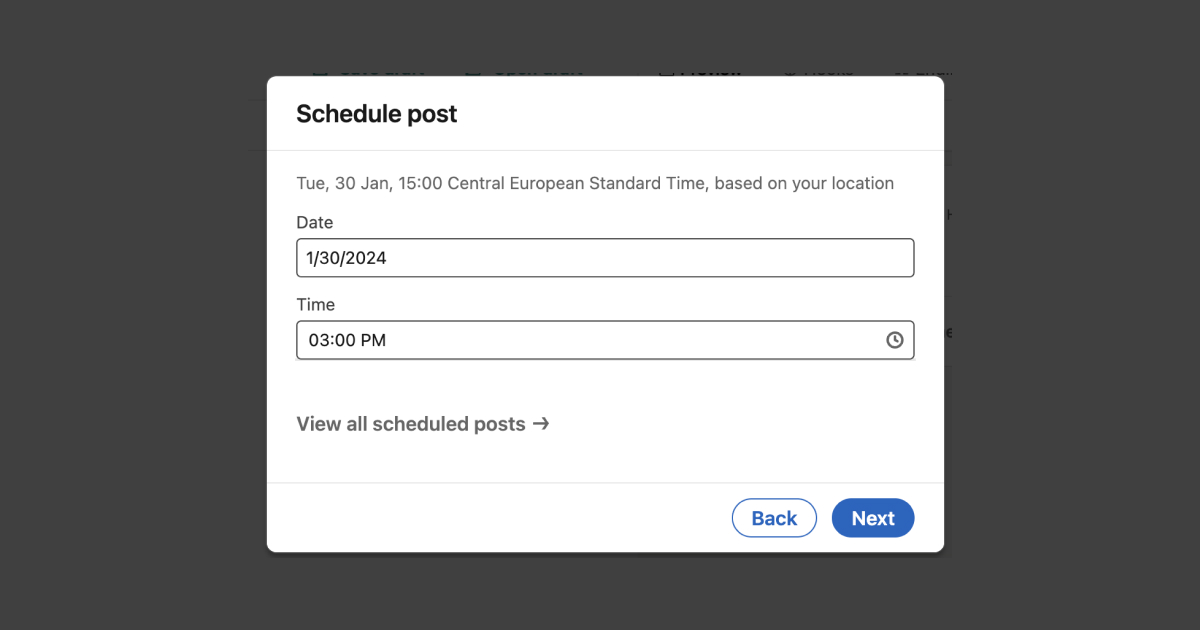Click the Hooks icon in the background bar
Viewport: 1200px width, 630px height.
790,72
